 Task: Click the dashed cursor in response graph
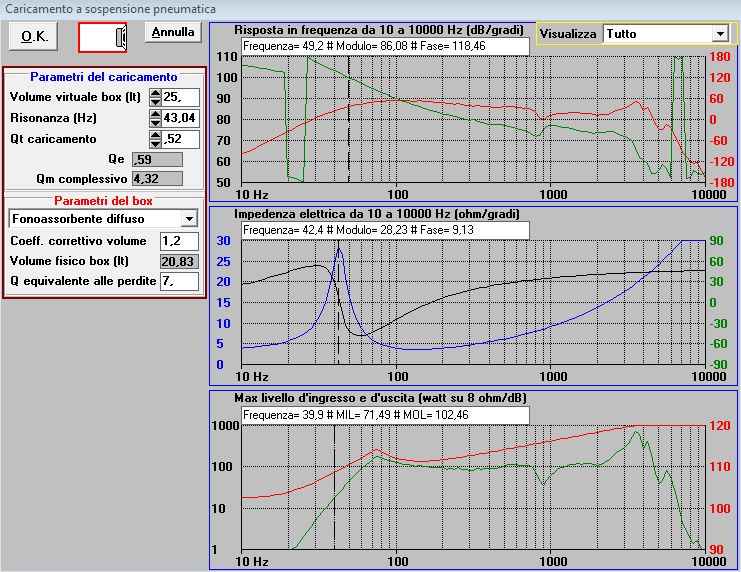tap(349, 119)
